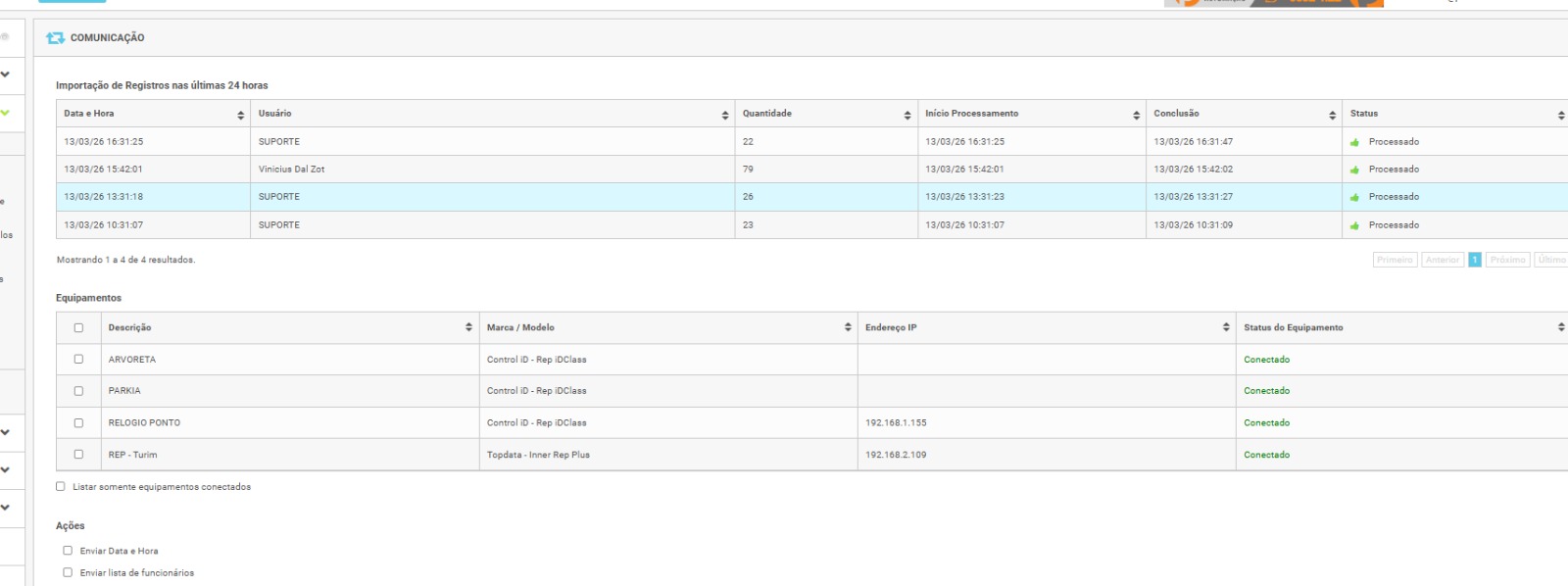
Task: Click the Comunicação sync arrows icon
Action: point(55,38)
